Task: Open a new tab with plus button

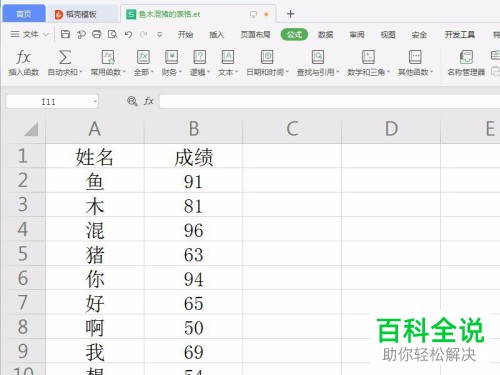Action: point(290,14)
